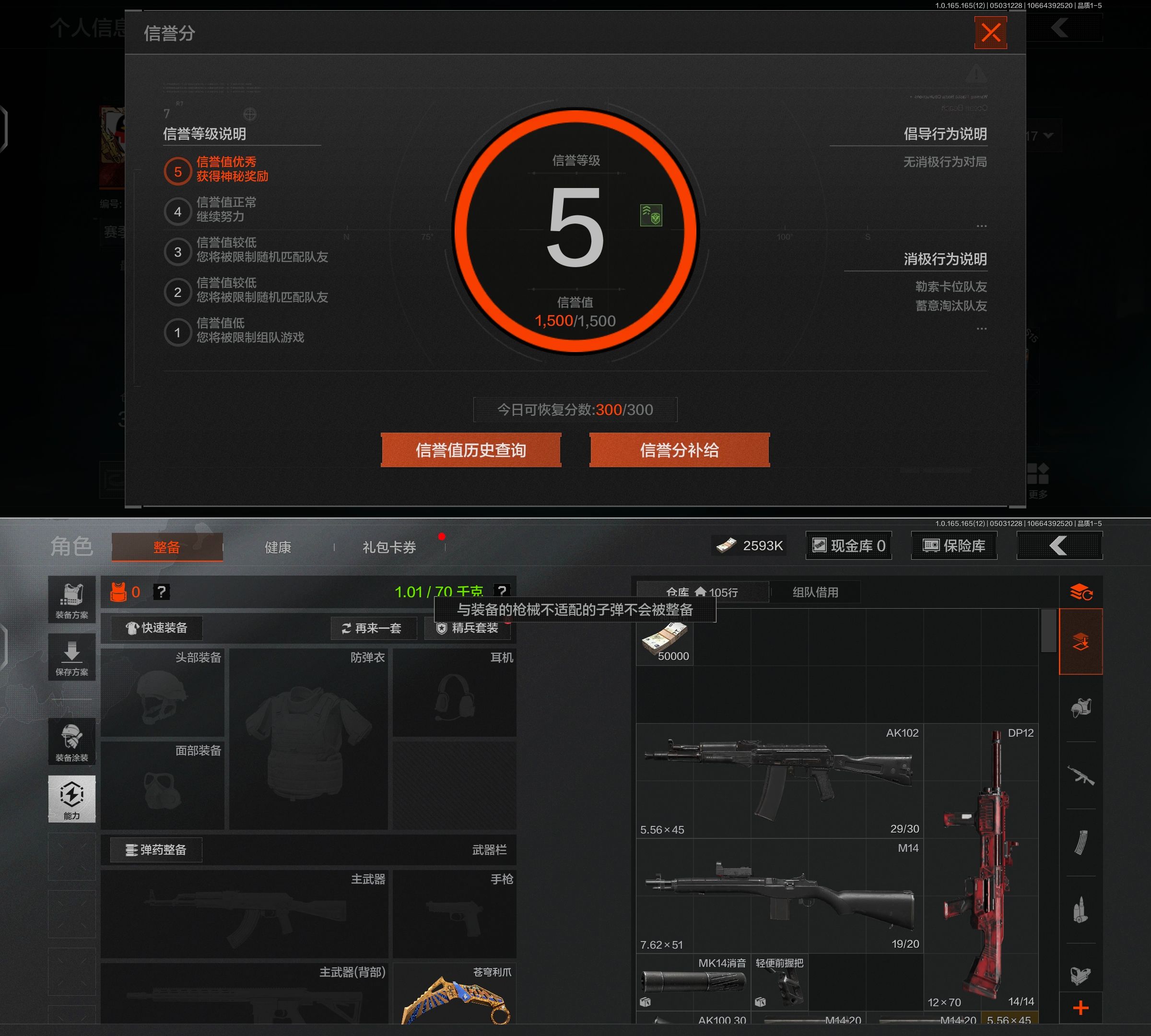The height and width of the screenshot is (1036, 1151).
Task: Click the warehouse auto-sort refresh icon
Action: [1081, 592]
